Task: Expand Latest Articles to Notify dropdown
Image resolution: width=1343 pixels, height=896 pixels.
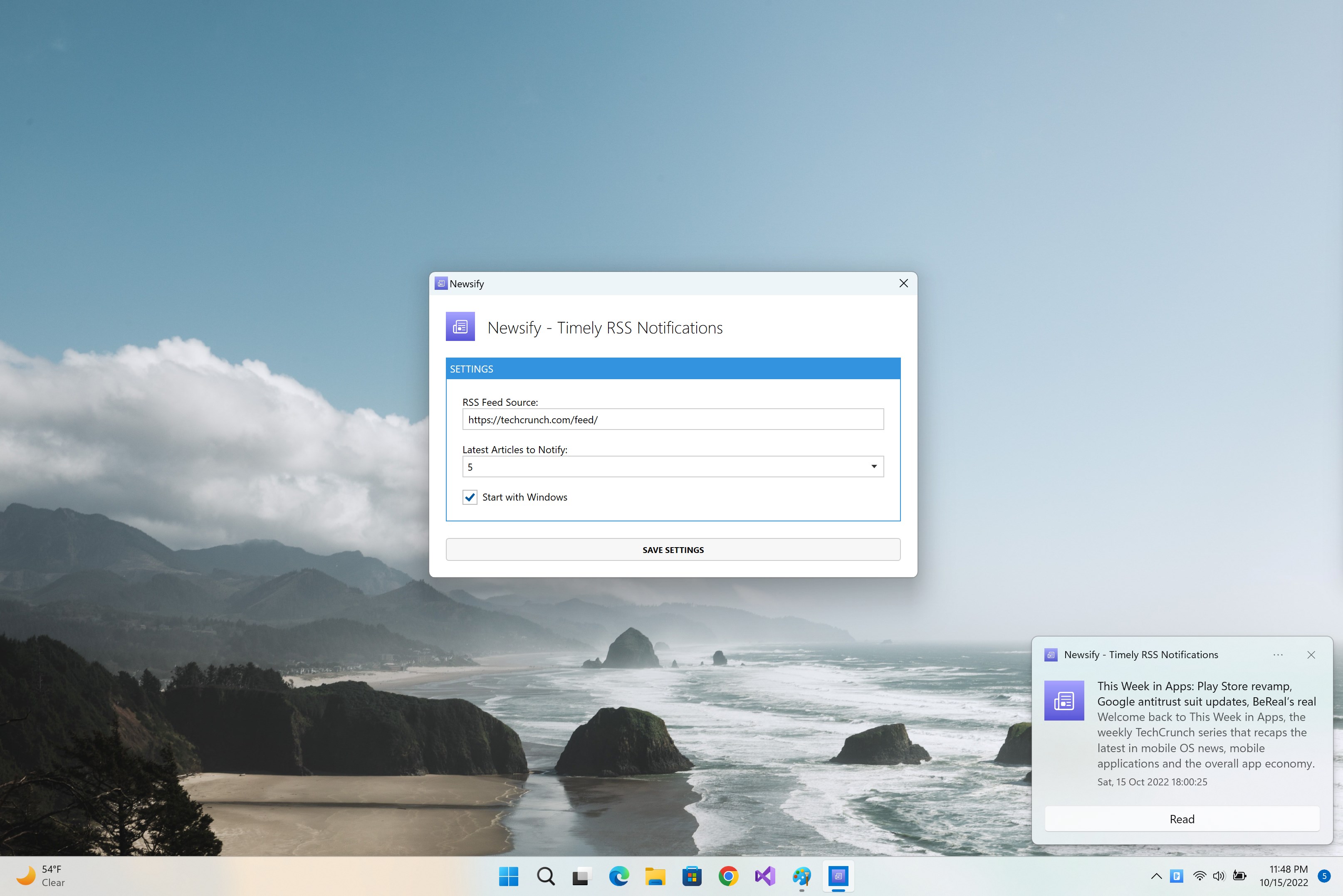Action: coord(673,467)
